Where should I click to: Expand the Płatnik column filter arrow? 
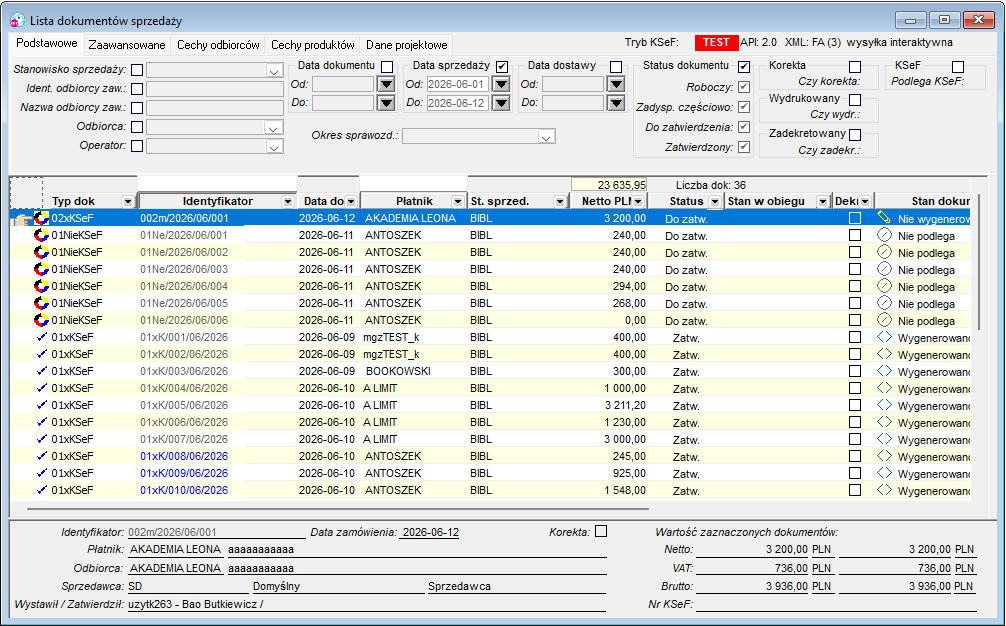pos(457,201)
